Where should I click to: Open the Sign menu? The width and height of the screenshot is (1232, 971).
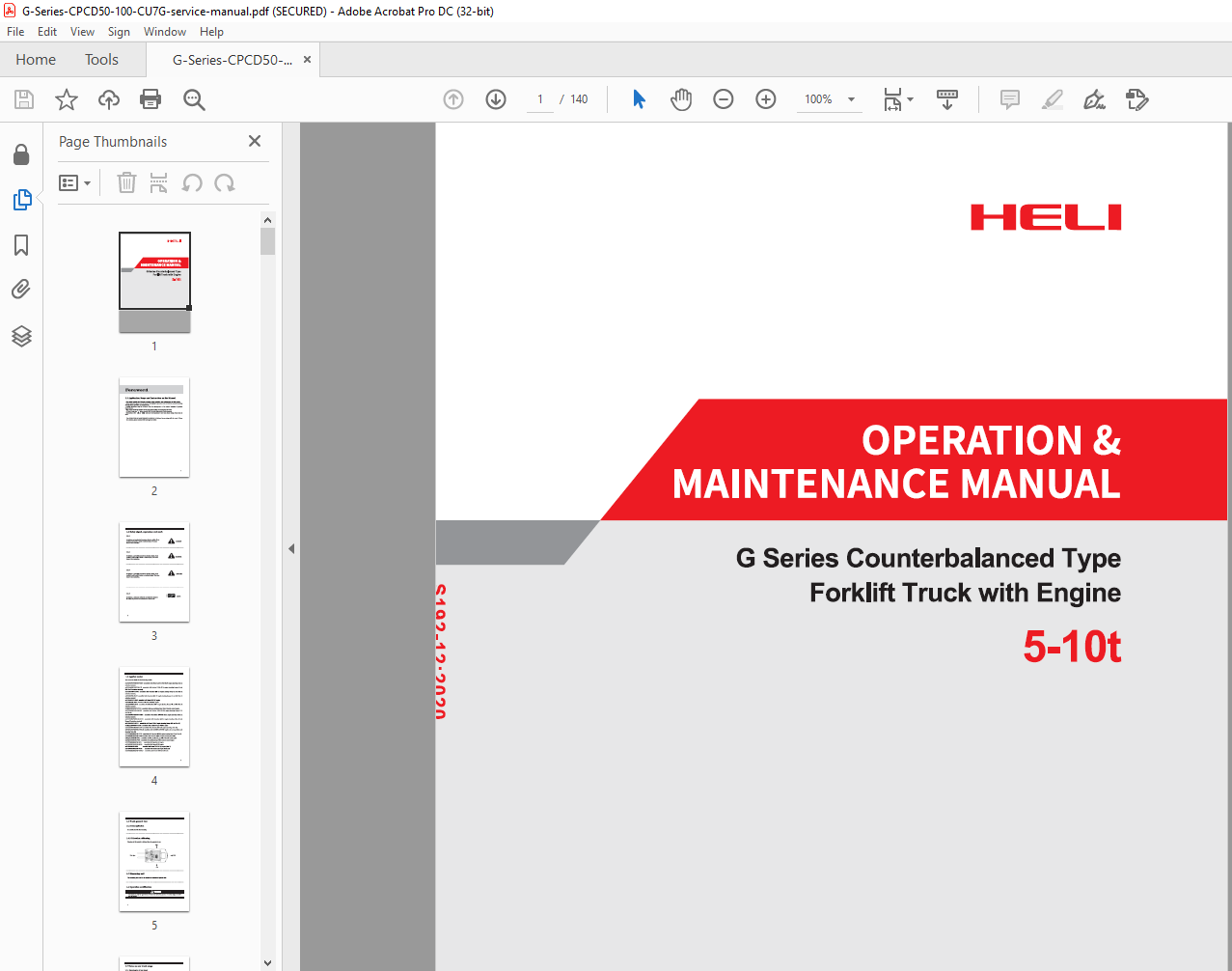point(119,32)
